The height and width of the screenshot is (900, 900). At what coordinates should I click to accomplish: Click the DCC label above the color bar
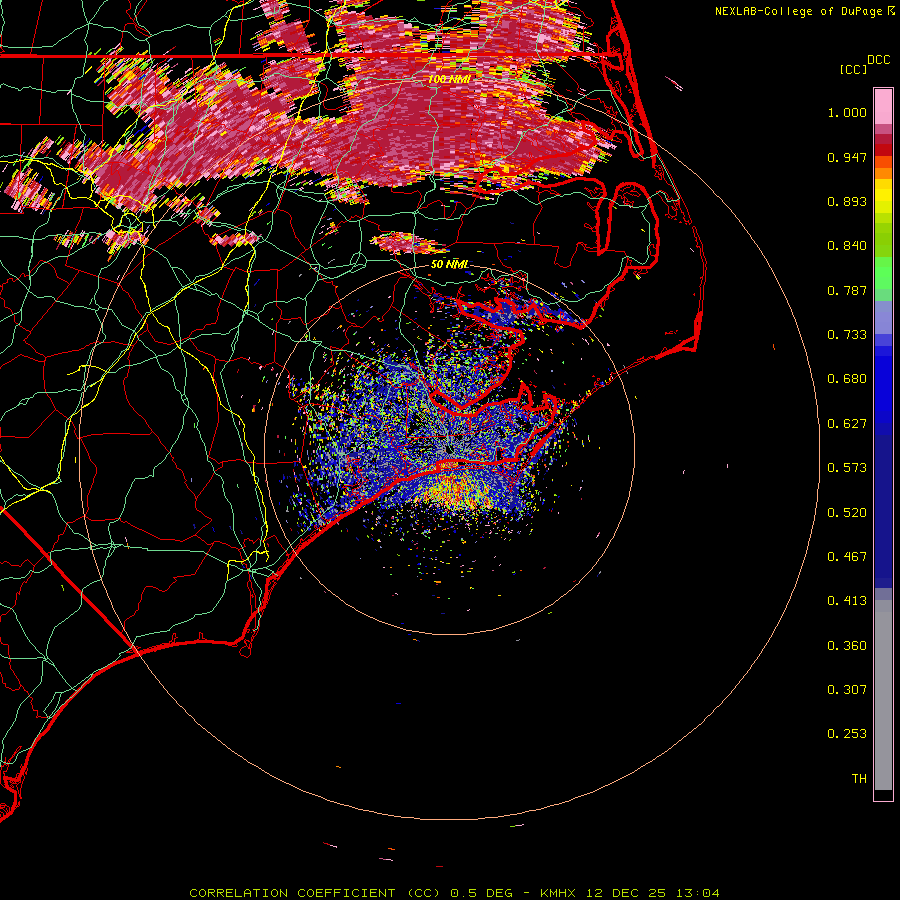coord(878,60)
